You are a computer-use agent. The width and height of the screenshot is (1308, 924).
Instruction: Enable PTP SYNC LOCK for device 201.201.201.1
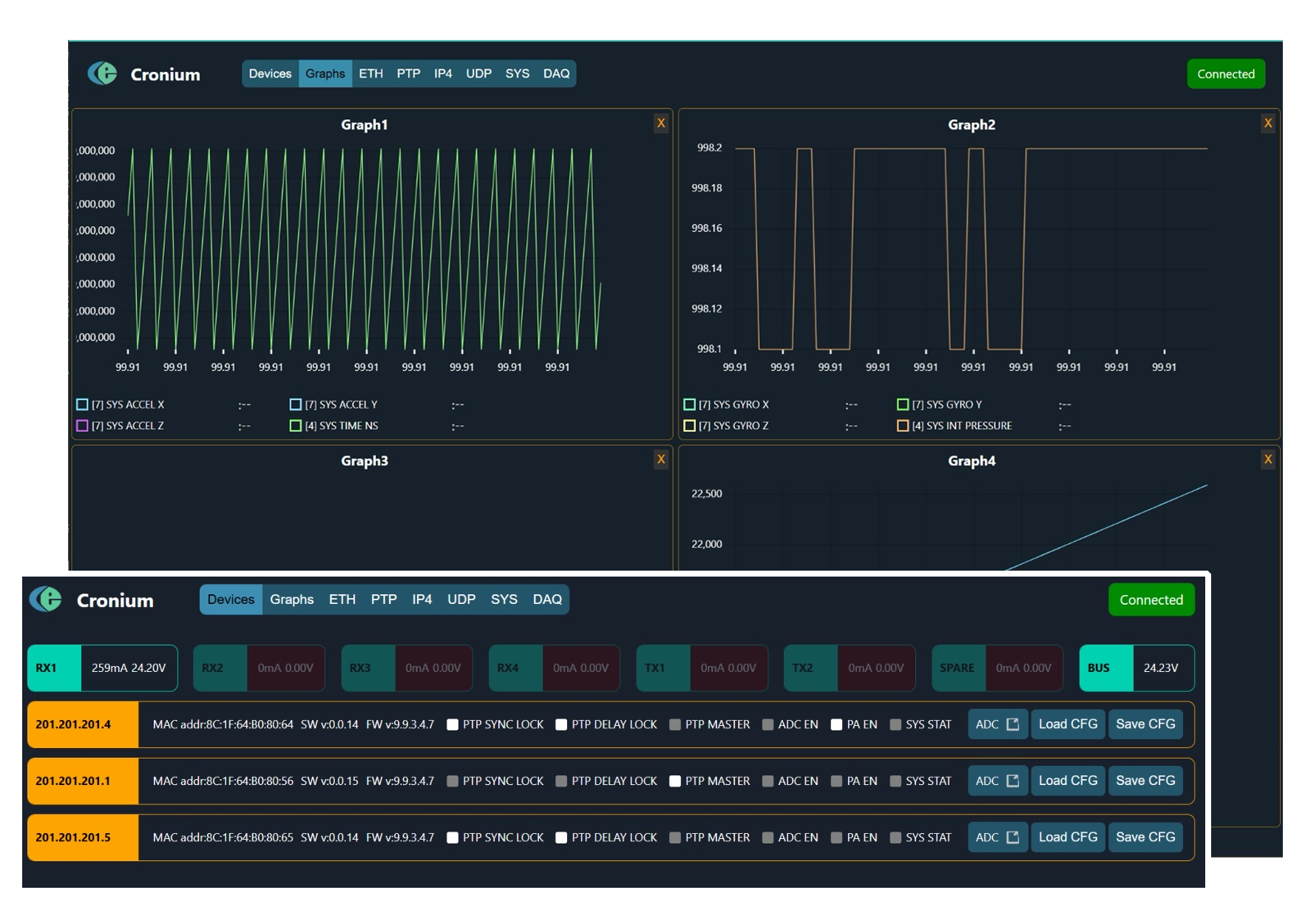453,781
